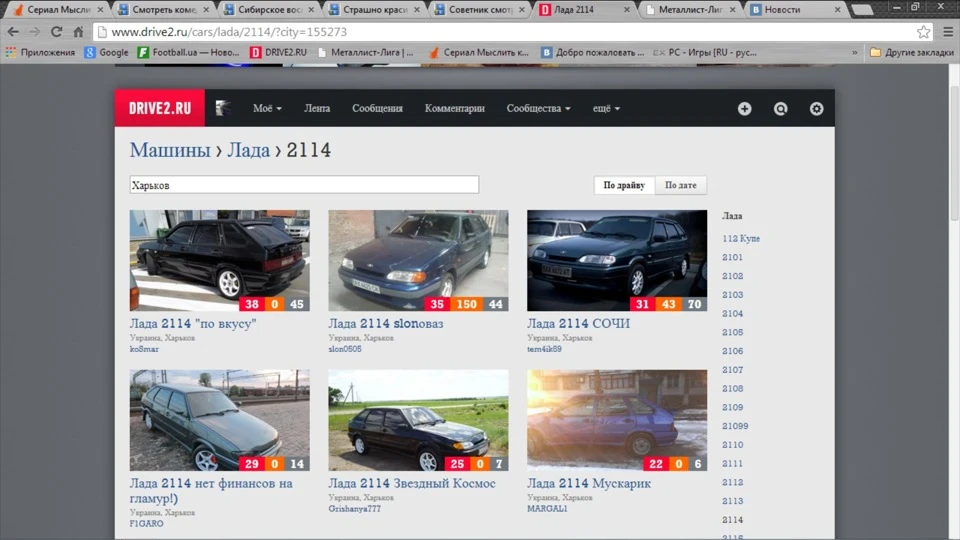Image resolution: width=960 pixels, height=540 pixels.
Task: Click the Машины breadcrumb link
Action: pos(170,150)
